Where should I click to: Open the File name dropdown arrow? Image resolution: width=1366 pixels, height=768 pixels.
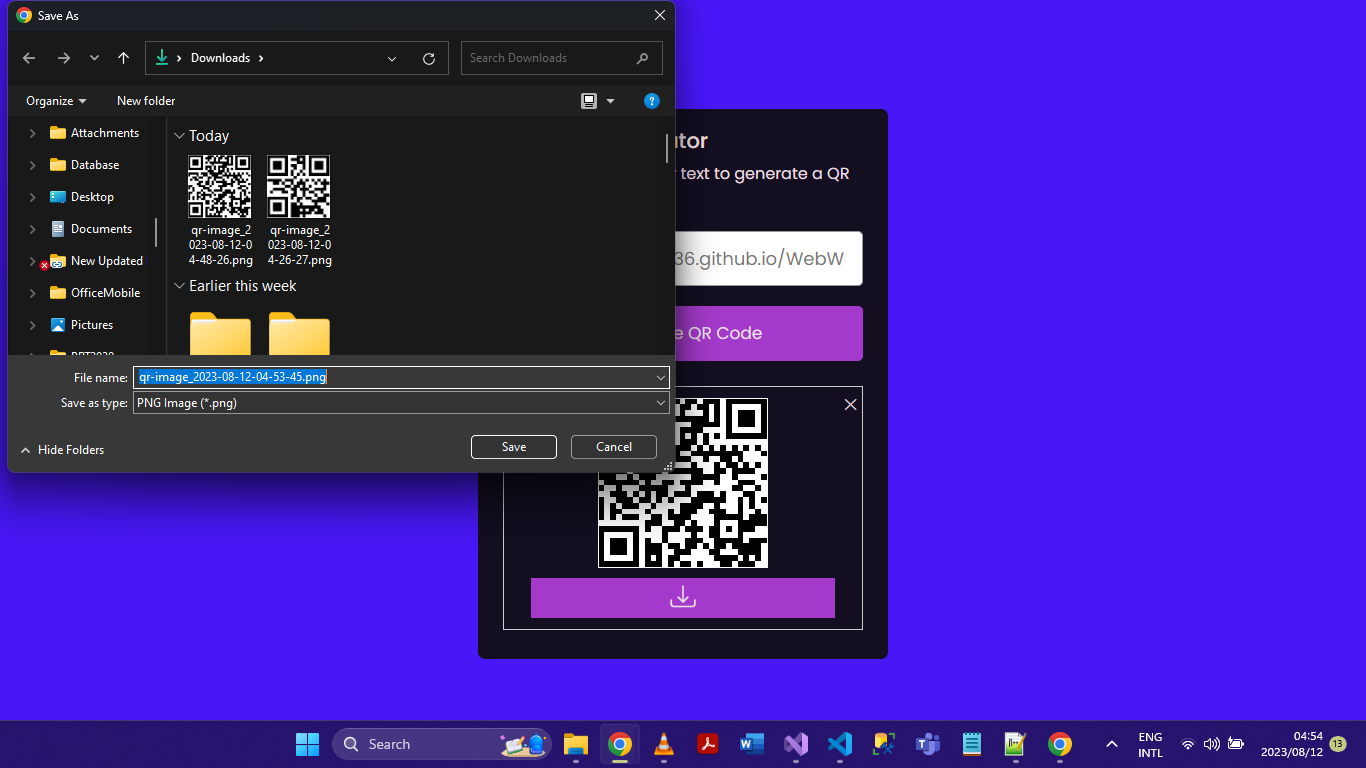coord(661,377)
